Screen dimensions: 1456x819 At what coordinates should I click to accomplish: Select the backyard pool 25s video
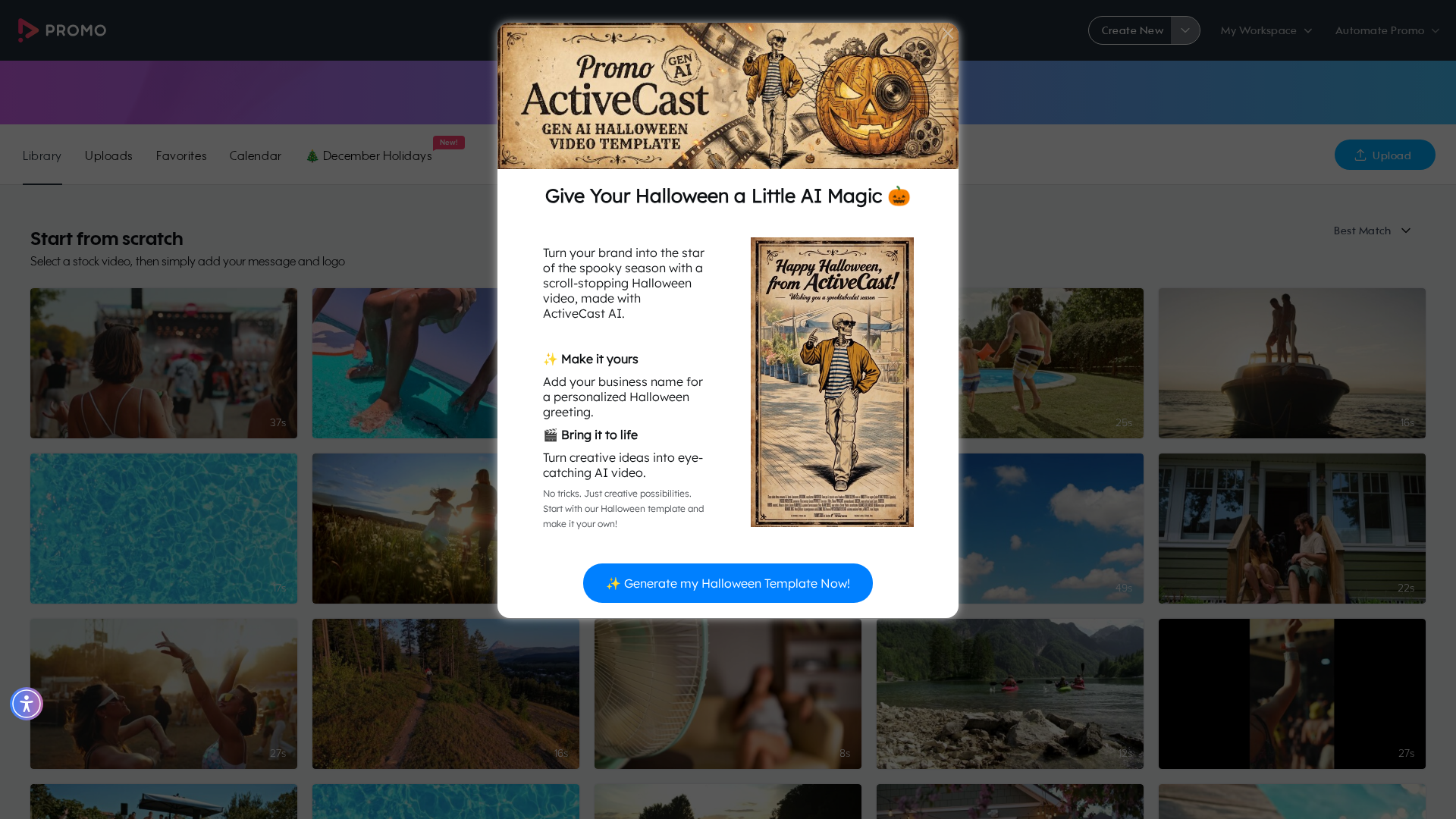point(1051,363)
